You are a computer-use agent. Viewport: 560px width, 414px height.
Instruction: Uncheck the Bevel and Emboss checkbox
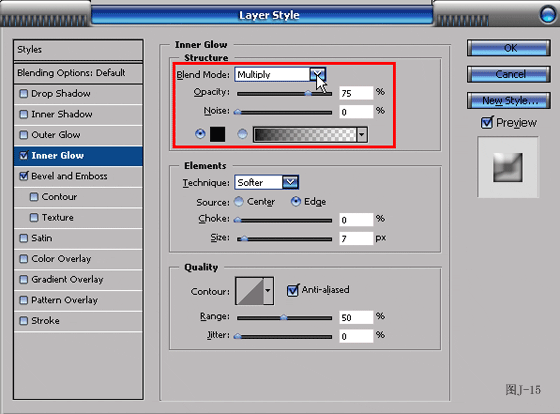pos(24,176)
